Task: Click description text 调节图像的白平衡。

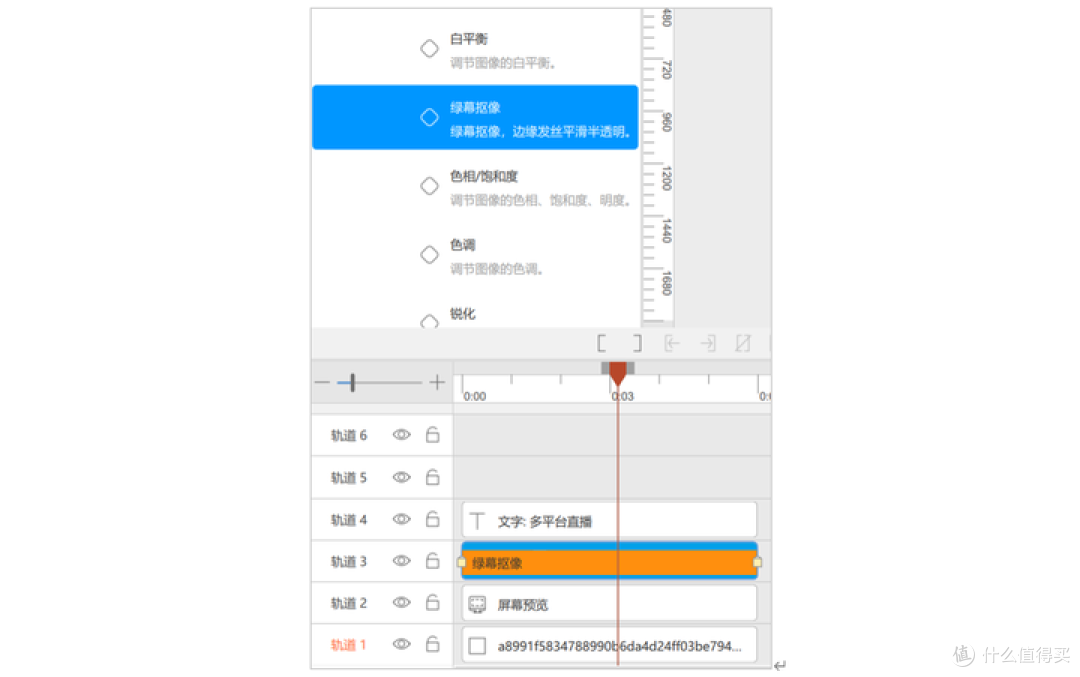Action: click(x=503, y=63)
